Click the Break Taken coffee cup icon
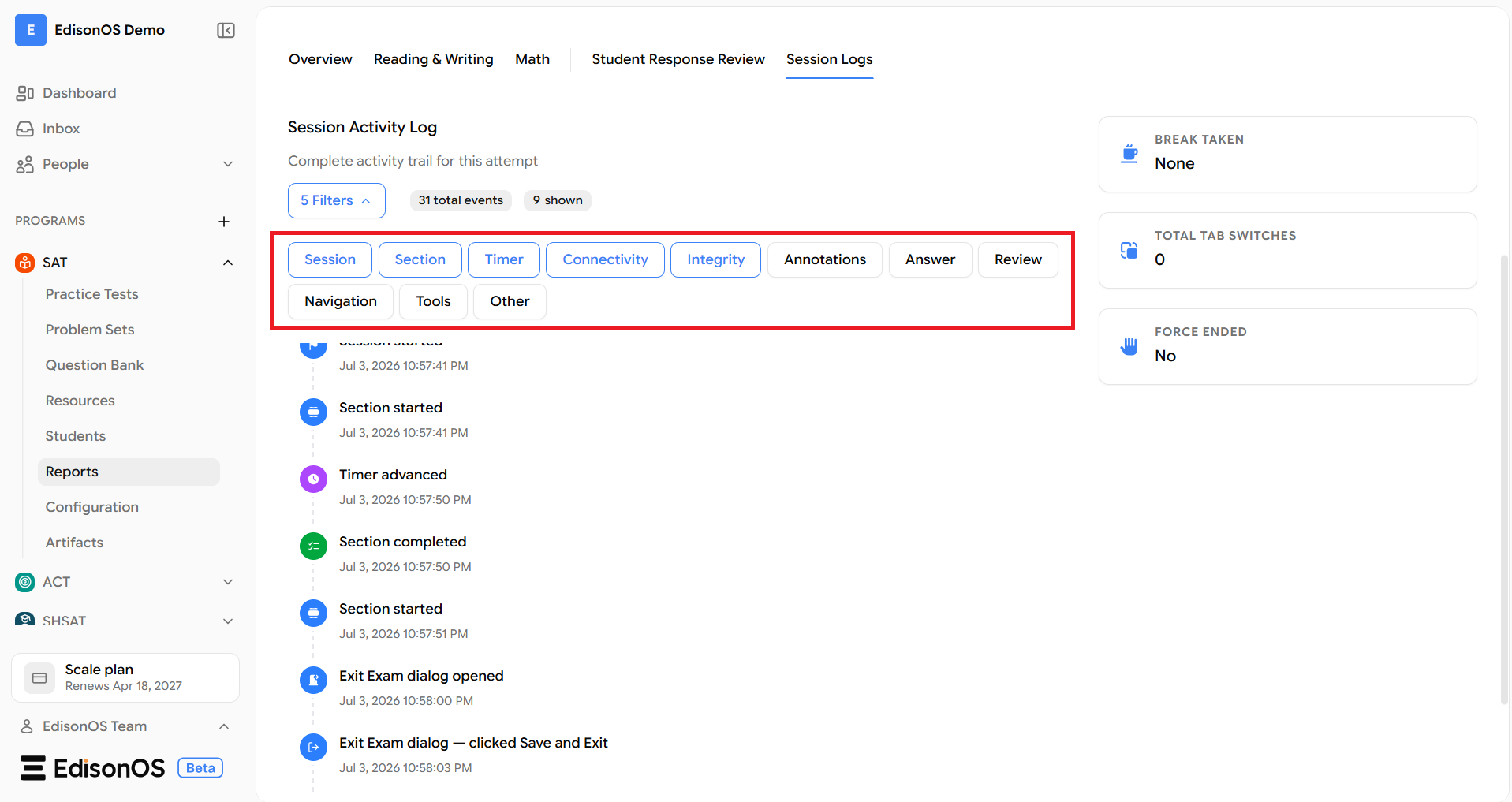Viewport: 1512px width, 802px height. 1129,154
